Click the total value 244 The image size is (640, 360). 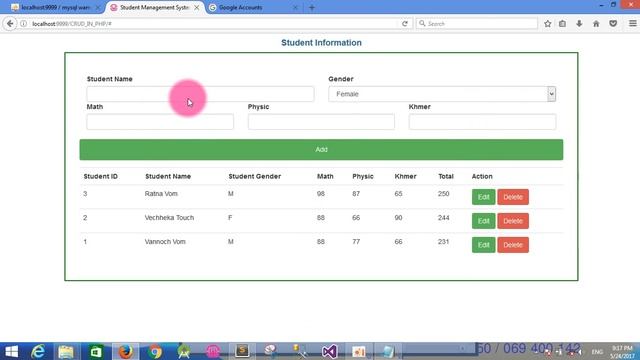(x=444, y=218)
